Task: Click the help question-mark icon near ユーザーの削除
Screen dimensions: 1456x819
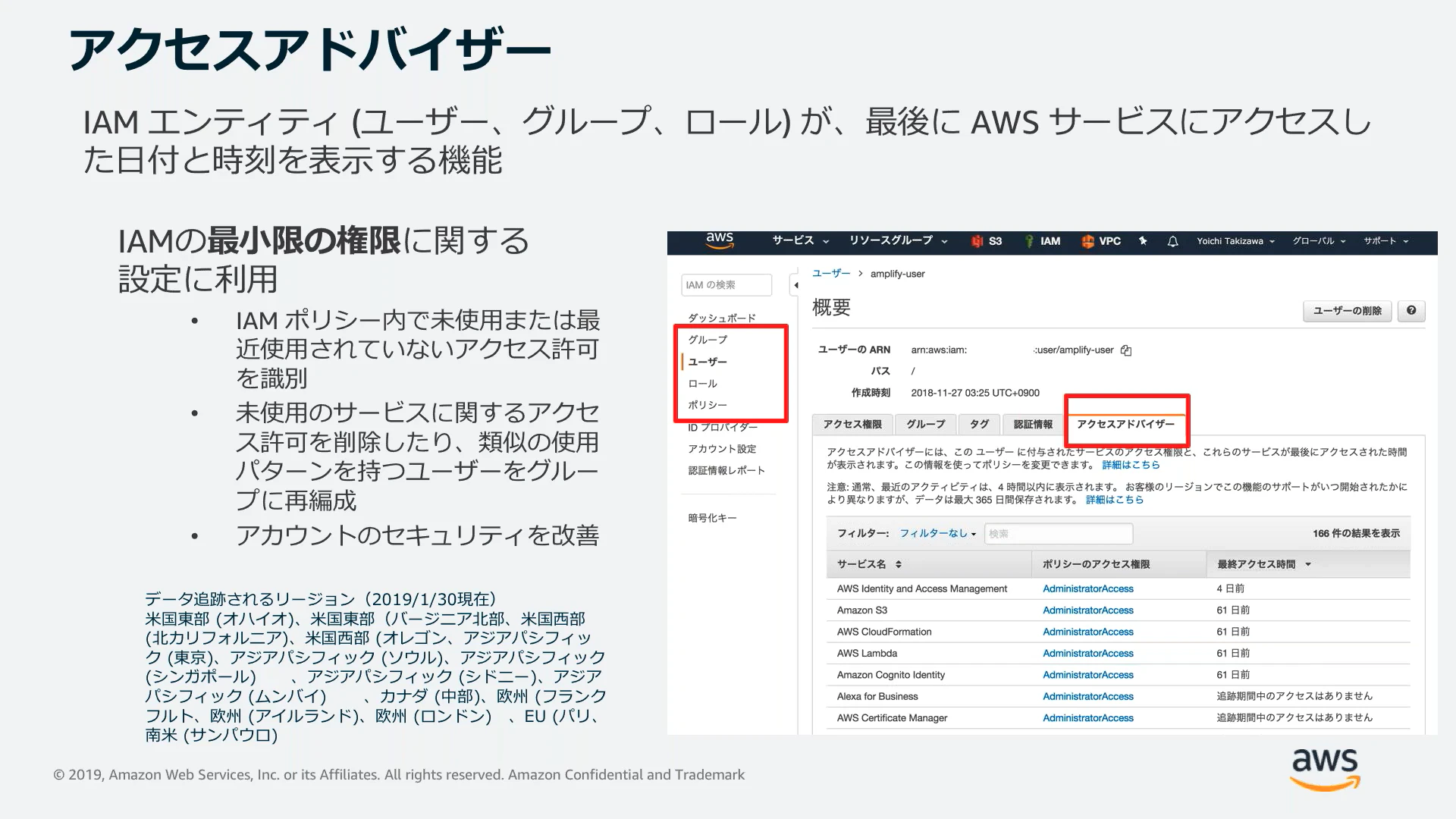Action: click(1410, 311)
